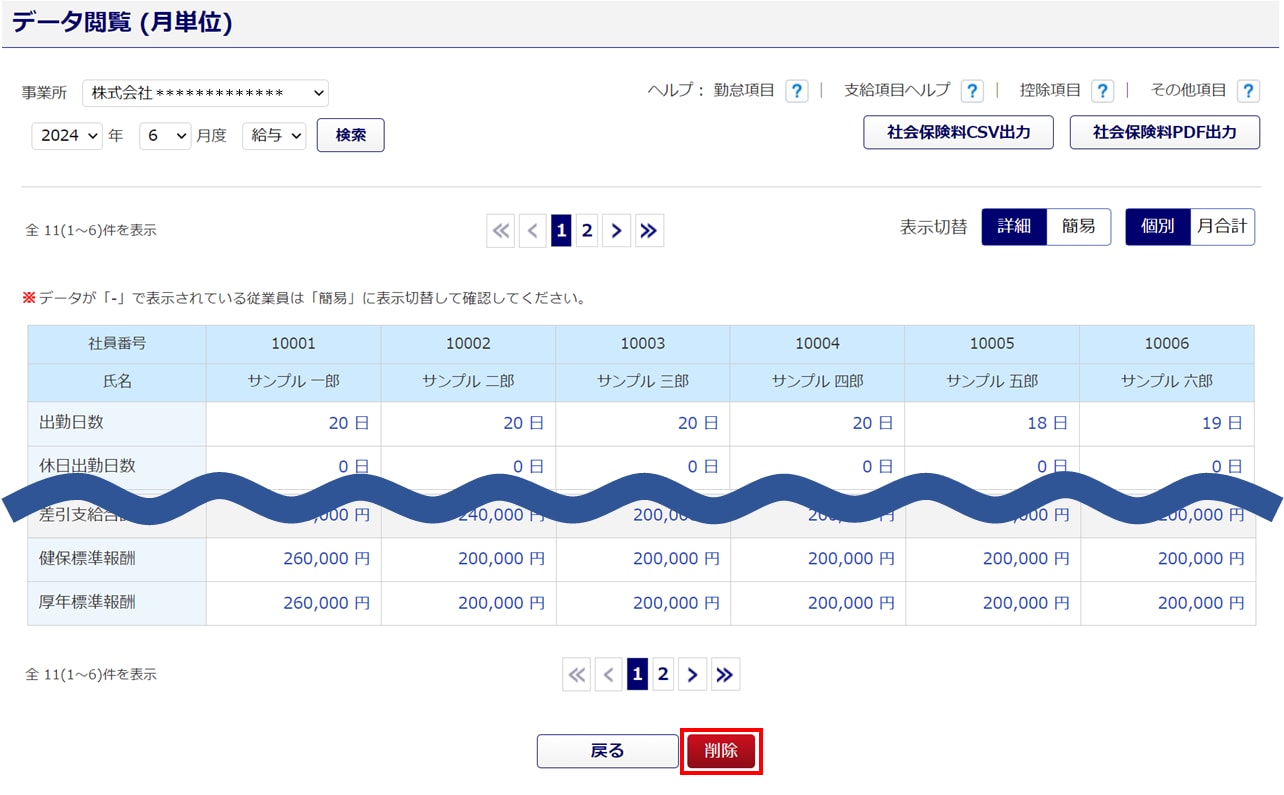Open the 勤怠項目 help question icon

796,91
